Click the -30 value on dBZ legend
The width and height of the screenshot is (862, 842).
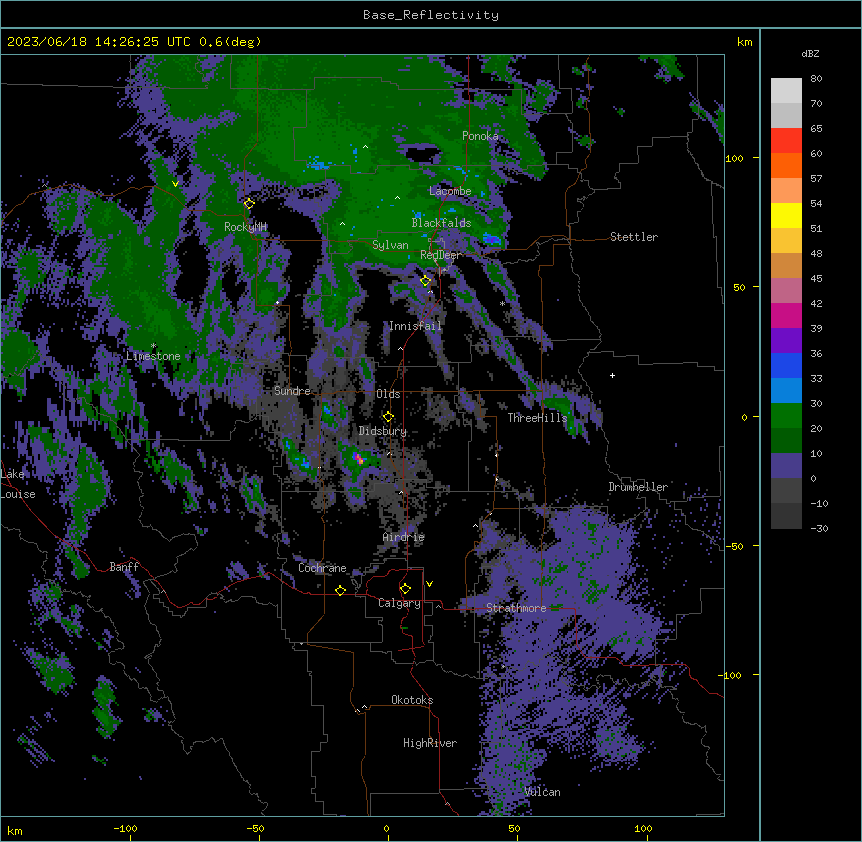pos(819,528)
